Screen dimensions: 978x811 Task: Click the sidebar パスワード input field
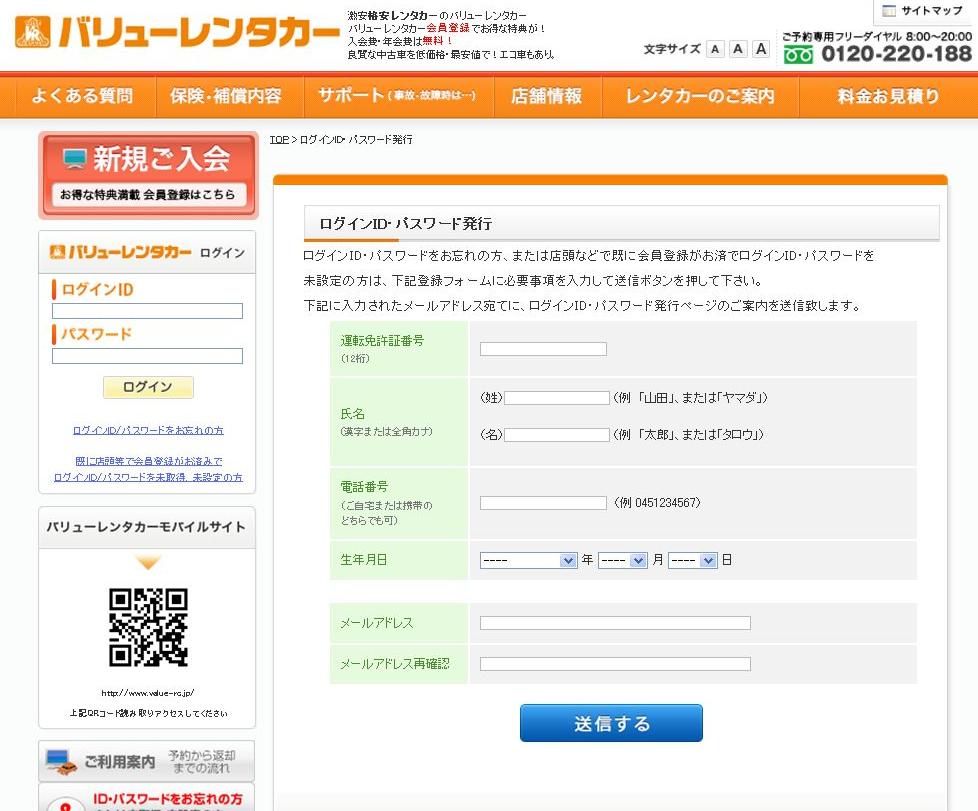(147, 356)
